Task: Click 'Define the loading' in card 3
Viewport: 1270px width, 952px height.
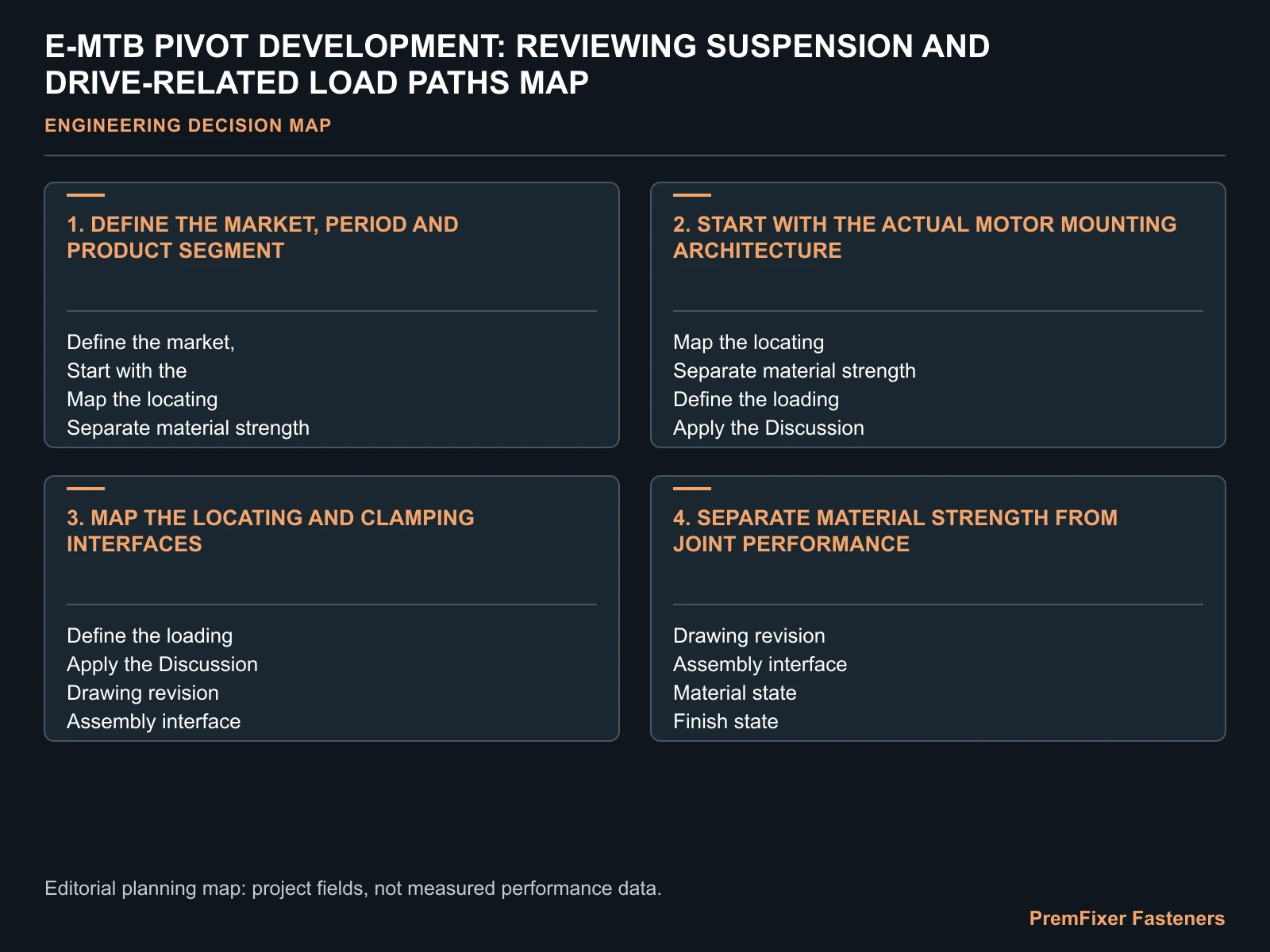Action: click(x=149, y=635)
